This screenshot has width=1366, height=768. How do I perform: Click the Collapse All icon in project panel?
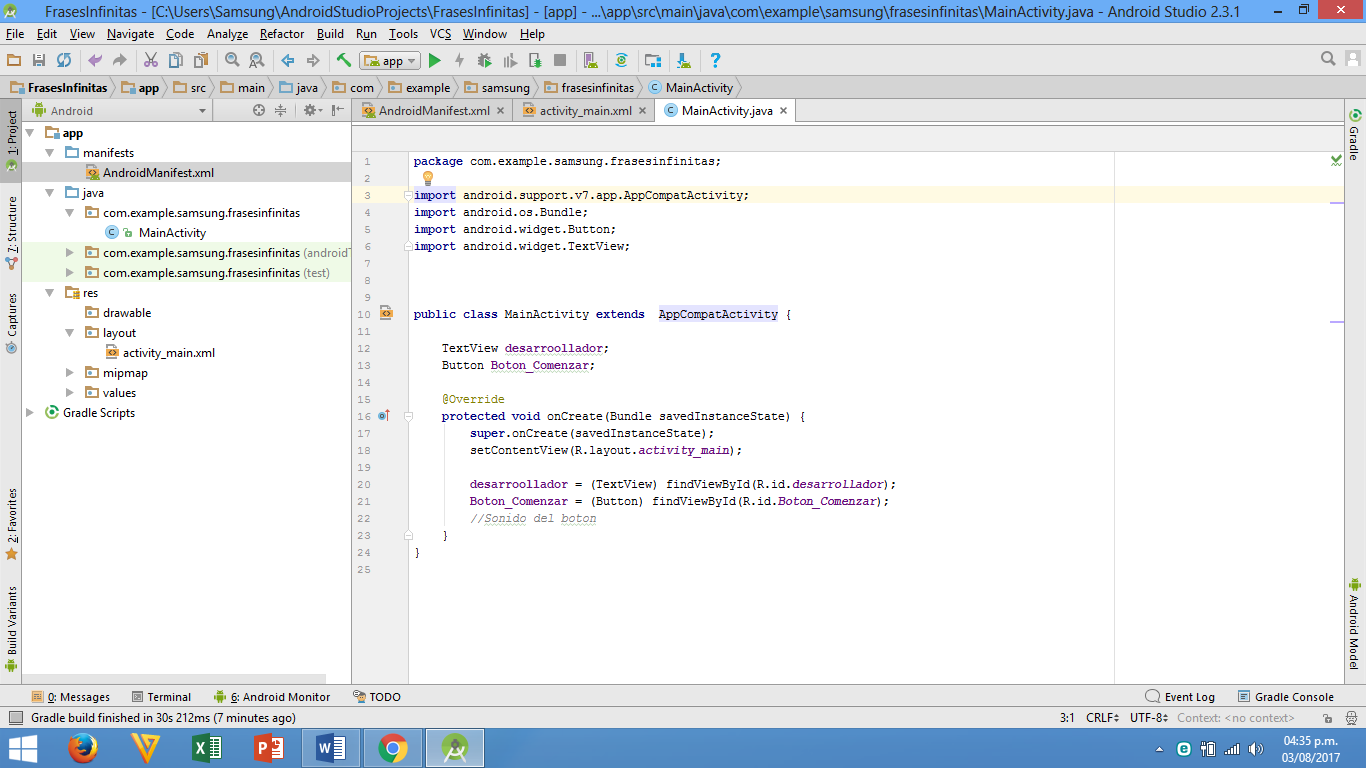pyautogui.click(x=281, y=111)
